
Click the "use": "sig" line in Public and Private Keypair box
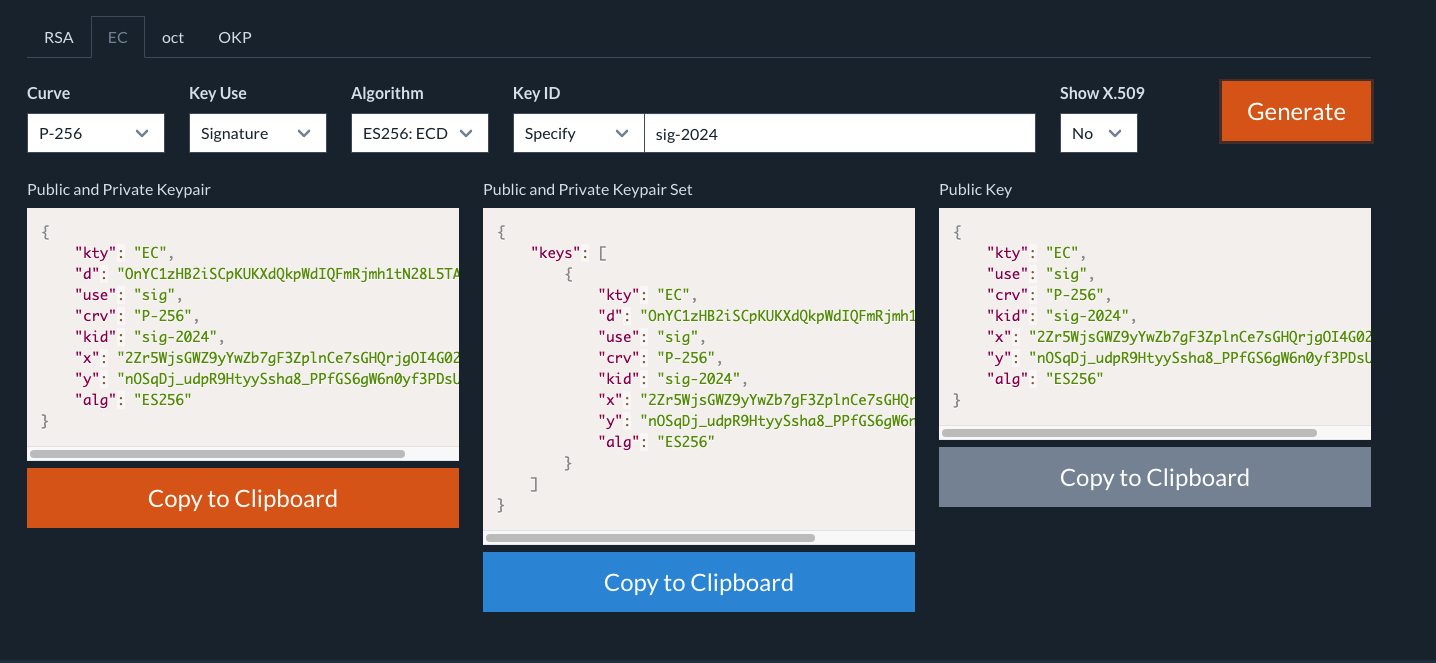pyautogui.click(x=127, y=295)
